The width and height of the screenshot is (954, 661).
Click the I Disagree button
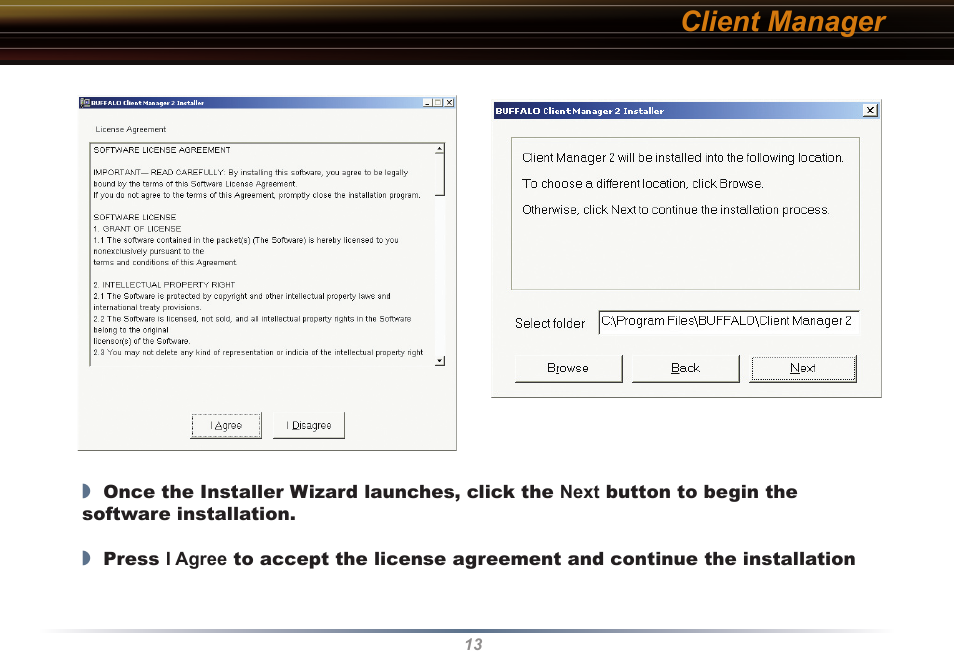point(308,425)
